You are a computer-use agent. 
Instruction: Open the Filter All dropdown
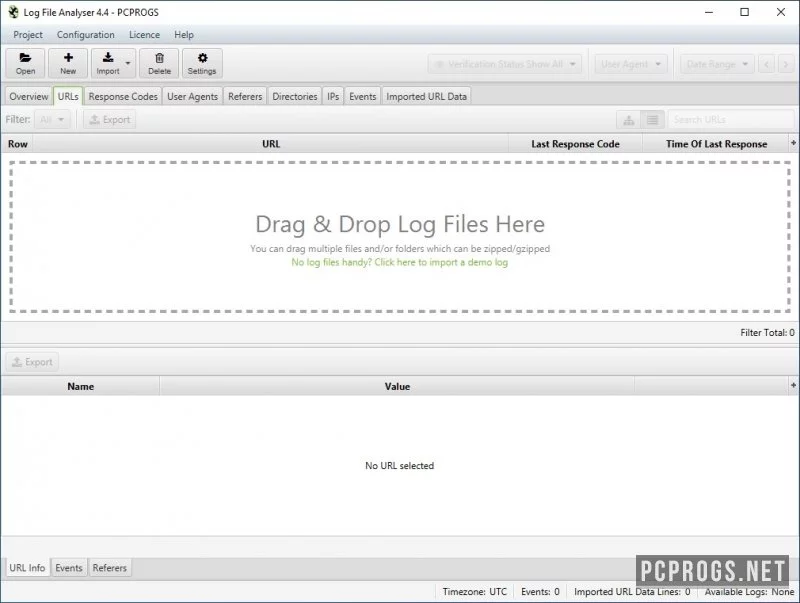pyautogui.click(x=52, y=120)
